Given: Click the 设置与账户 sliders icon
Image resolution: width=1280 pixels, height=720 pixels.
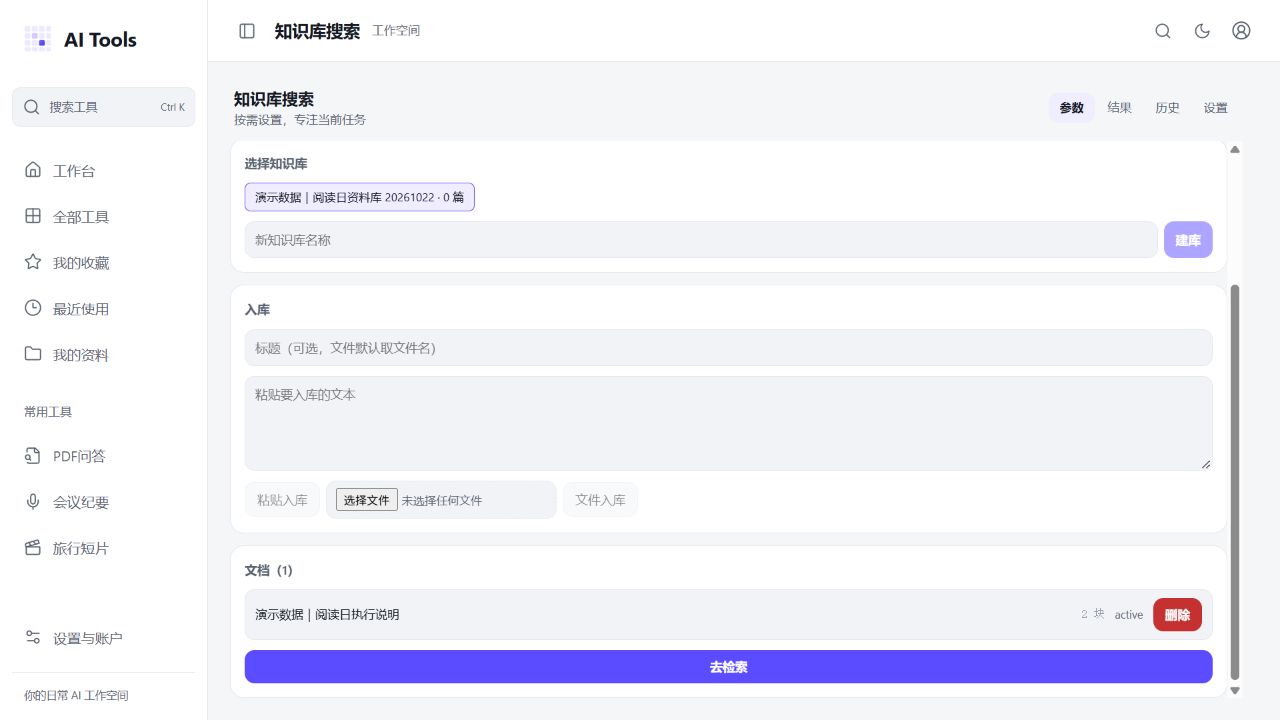Looking at the screenshot, I should tap(33, 638).
